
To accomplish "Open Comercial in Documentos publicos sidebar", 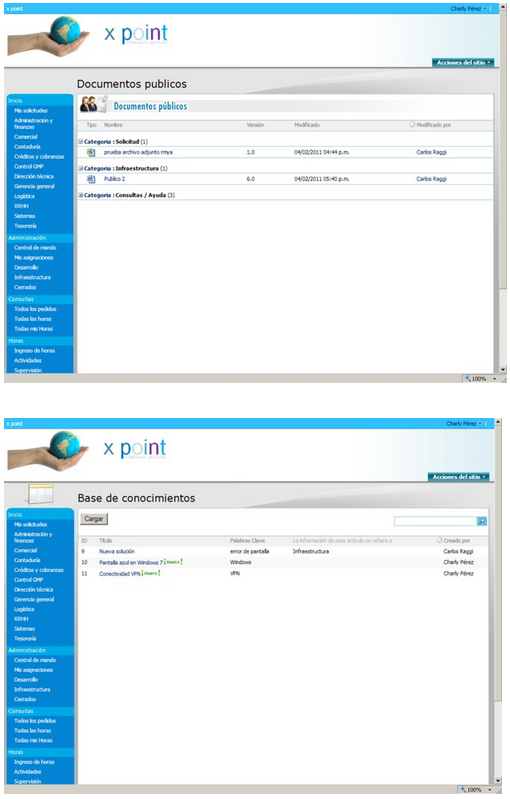I will pyautogui.click(x=25, y=137).
